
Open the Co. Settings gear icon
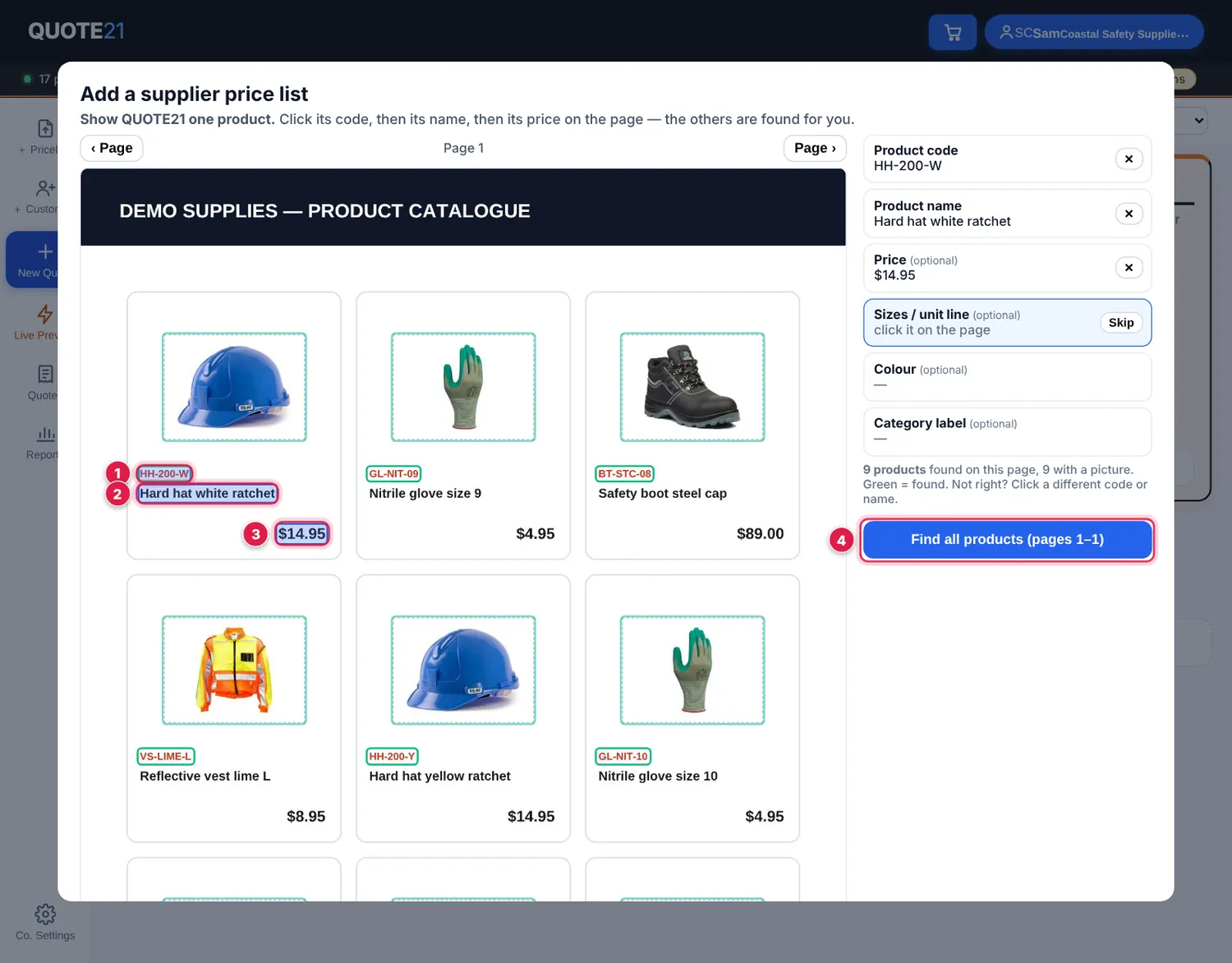tap(45, 914)
